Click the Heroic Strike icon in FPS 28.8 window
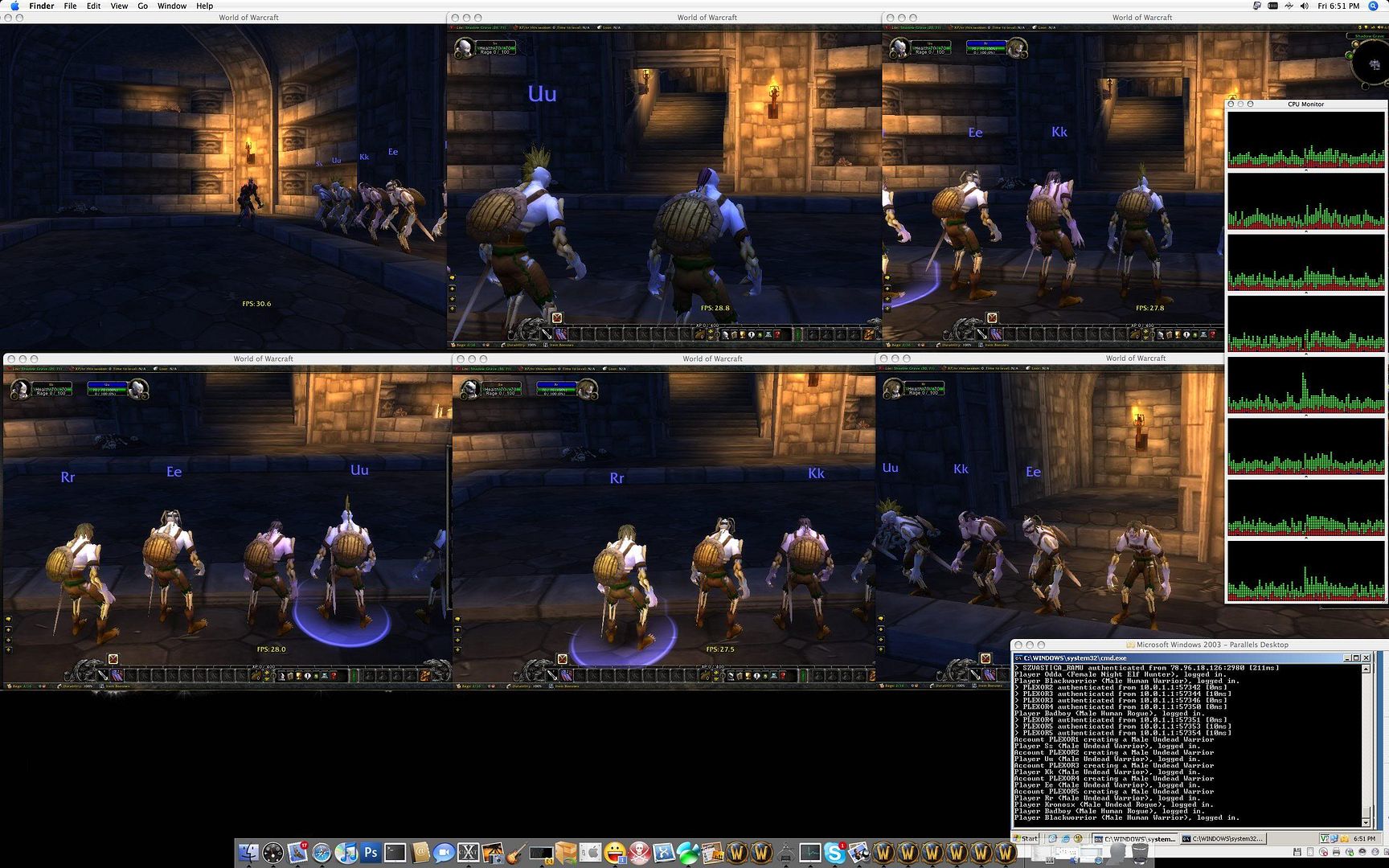Image resolution: width=1389 pixels, height=868 pixels. click(x=560, y=334)
